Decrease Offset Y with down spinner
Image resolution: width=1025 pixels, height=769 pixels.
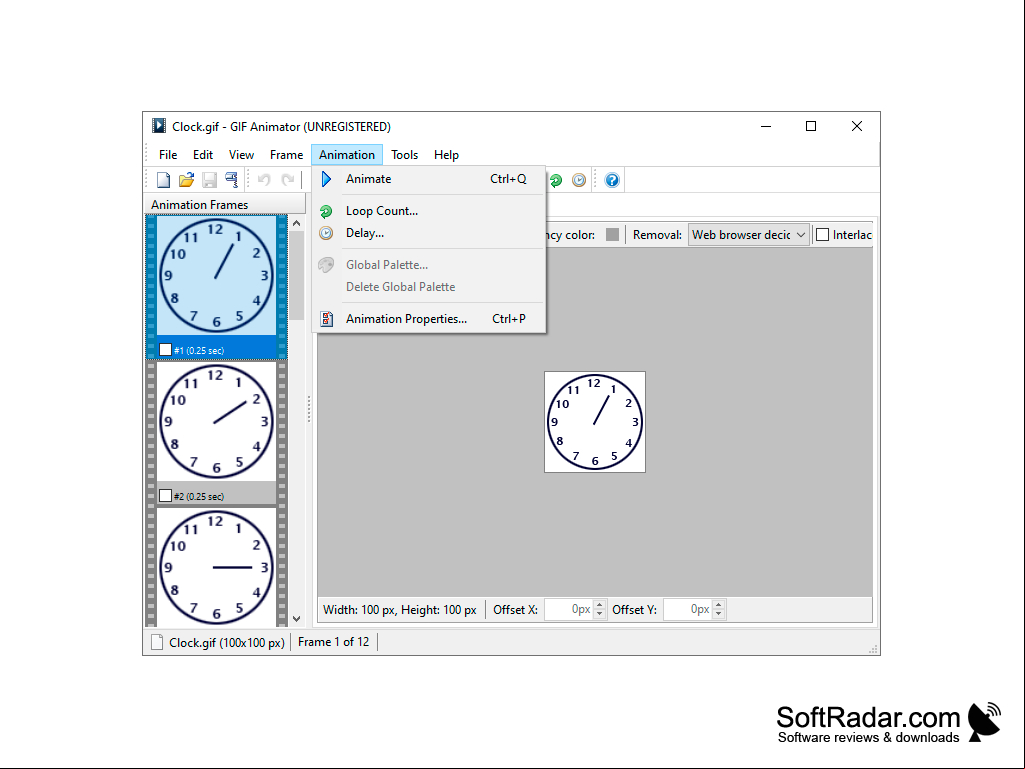(x=718, y=614)
